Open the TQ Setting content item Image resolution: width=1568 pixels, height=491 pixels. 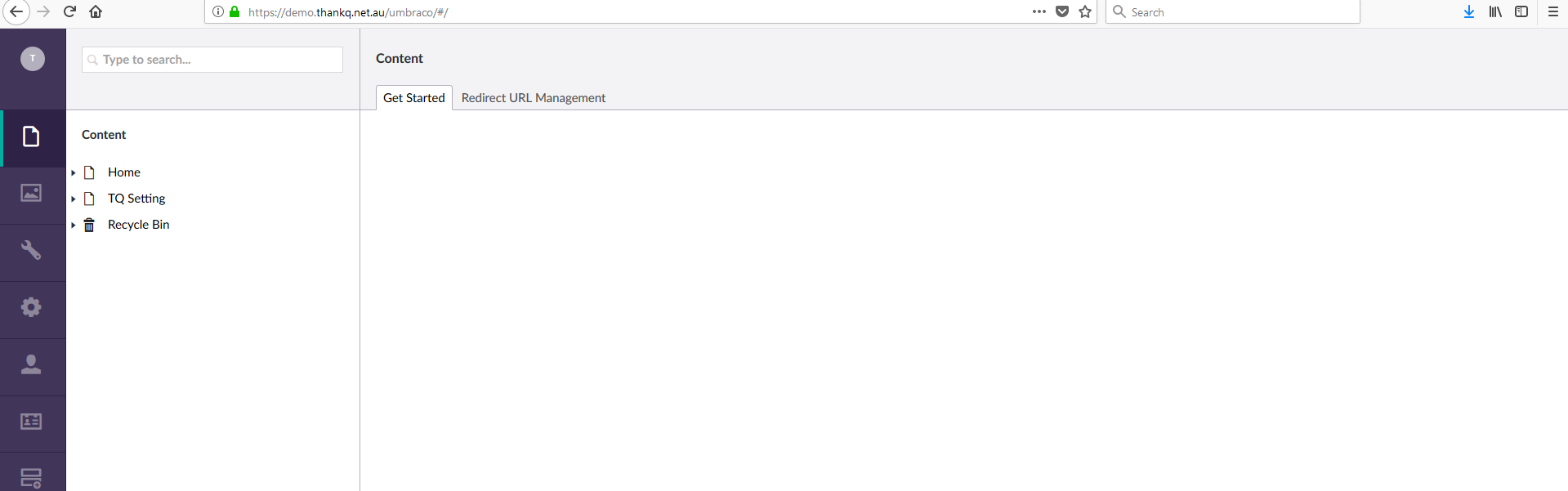136,199
